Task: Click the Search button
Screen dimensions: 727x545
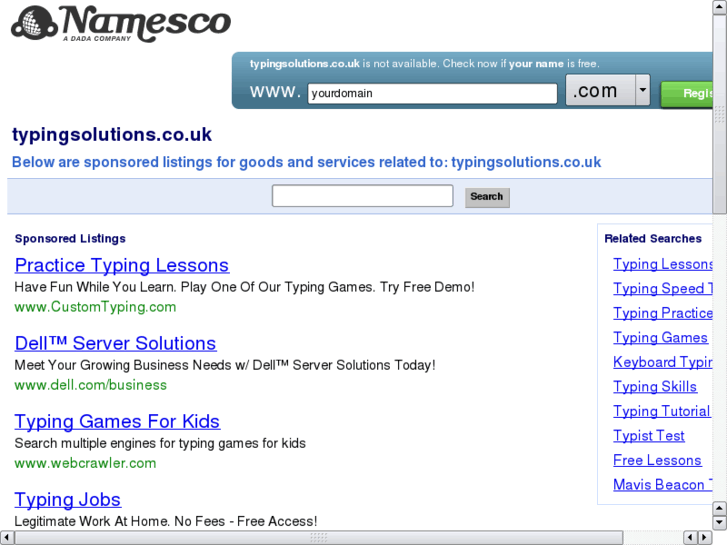Action: (x=487, y=197)
